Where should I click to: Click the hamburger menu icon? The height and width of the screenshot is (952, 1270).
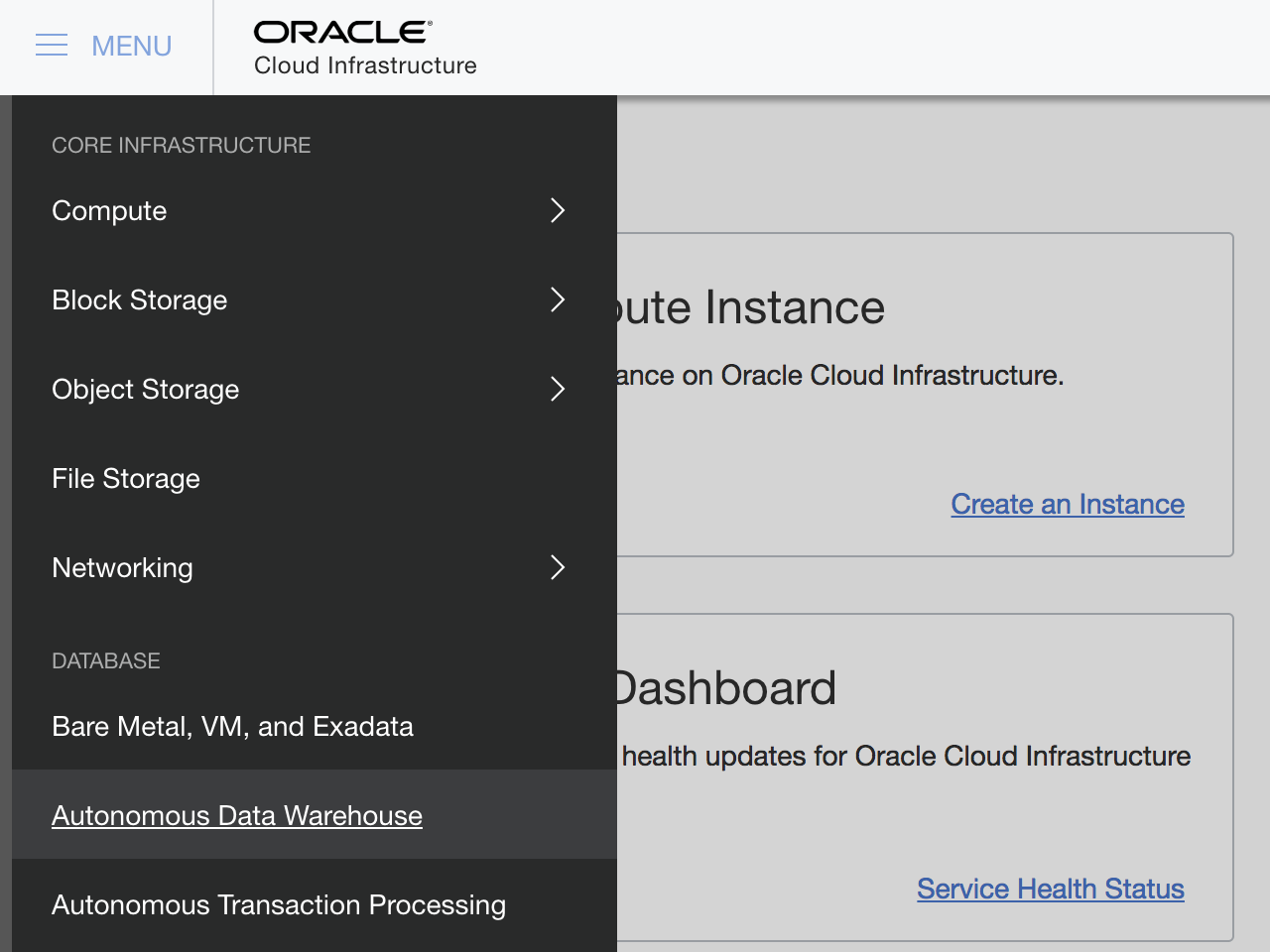(52, 46)
